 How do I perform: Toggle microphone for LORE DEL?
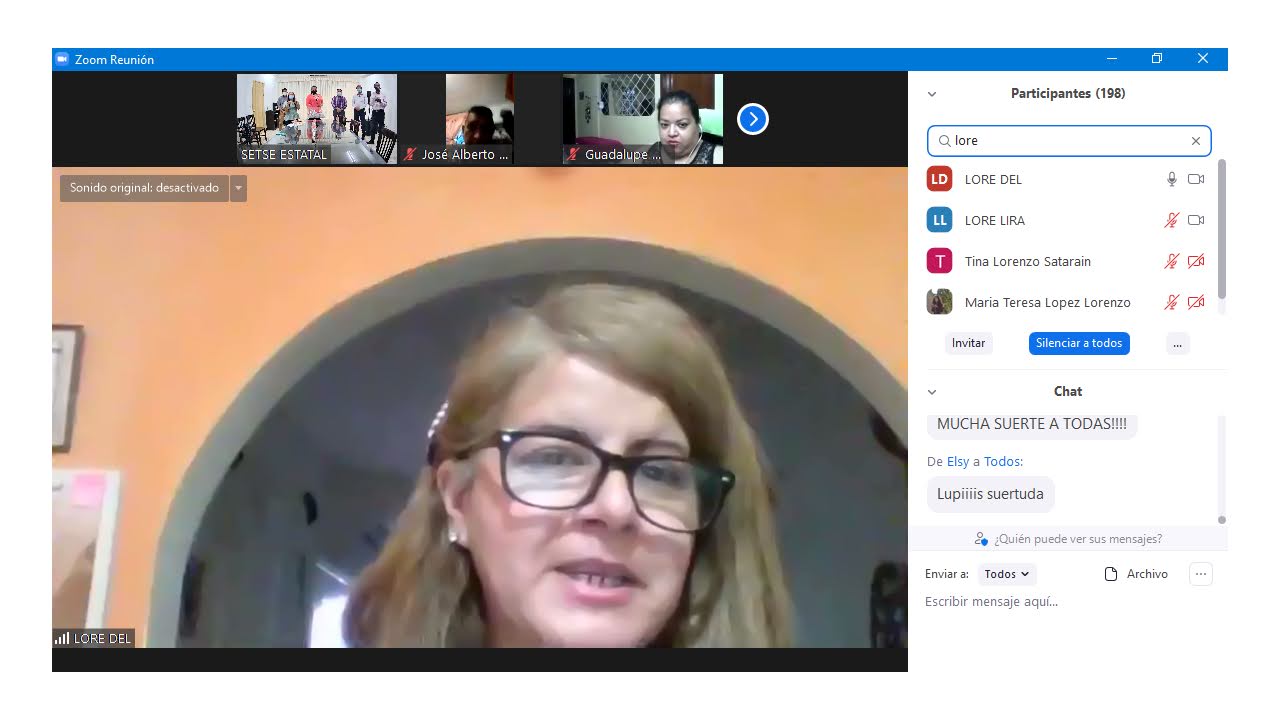click(1172, 179)
